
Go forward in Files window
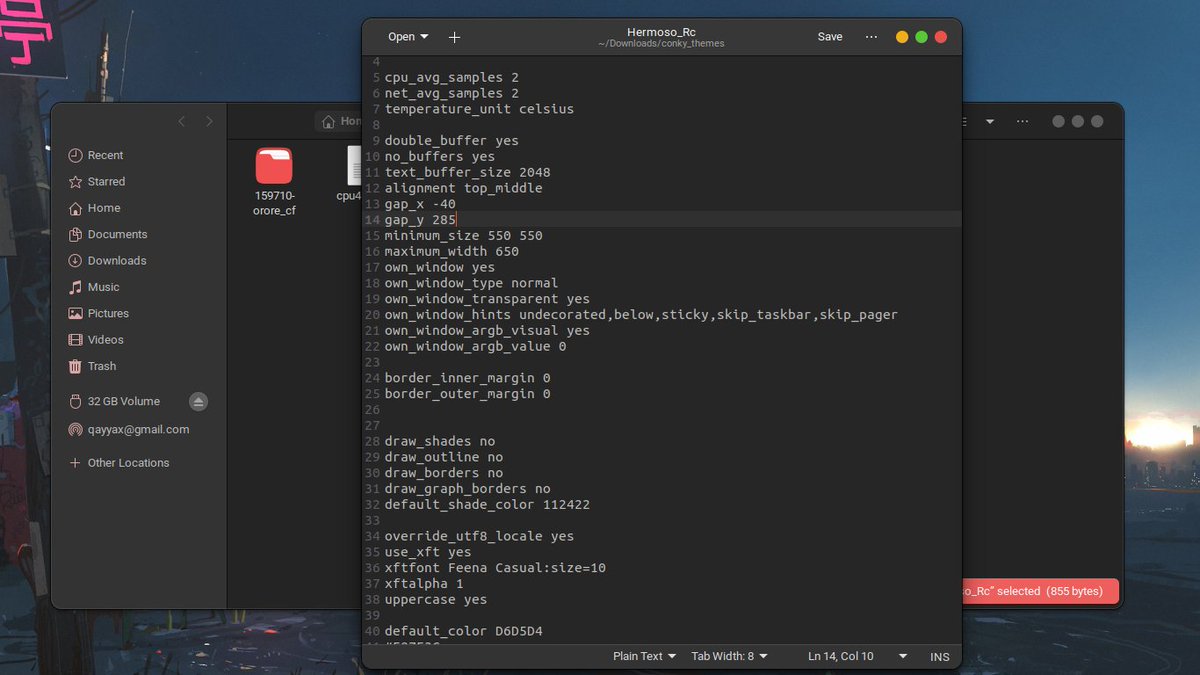(x=209, y=121)
